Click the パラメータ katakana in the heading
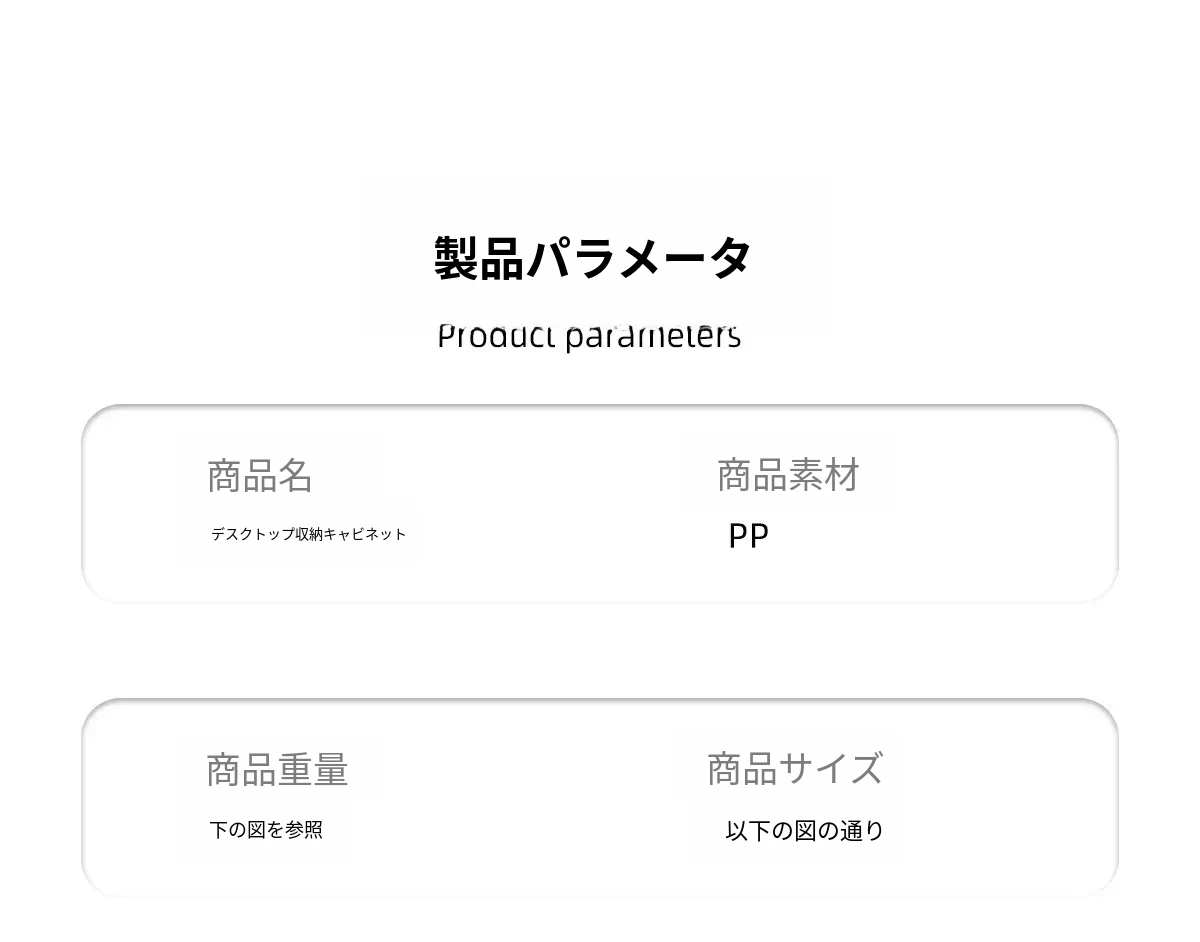1200x942 pixels. point(639,258)
